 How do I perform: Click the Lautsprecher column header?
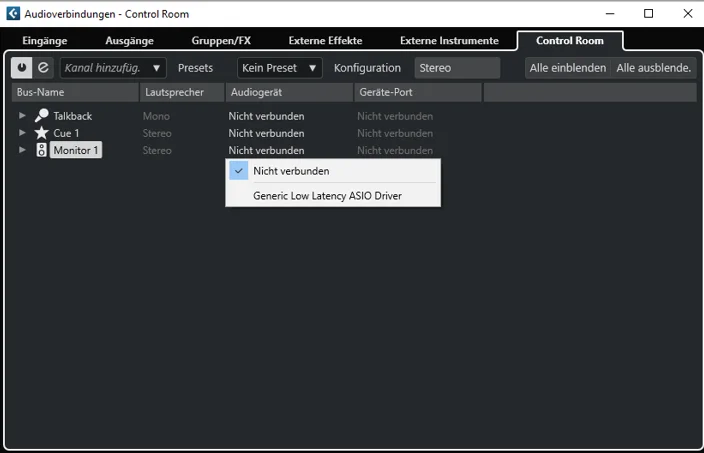[x=182, y=92]
